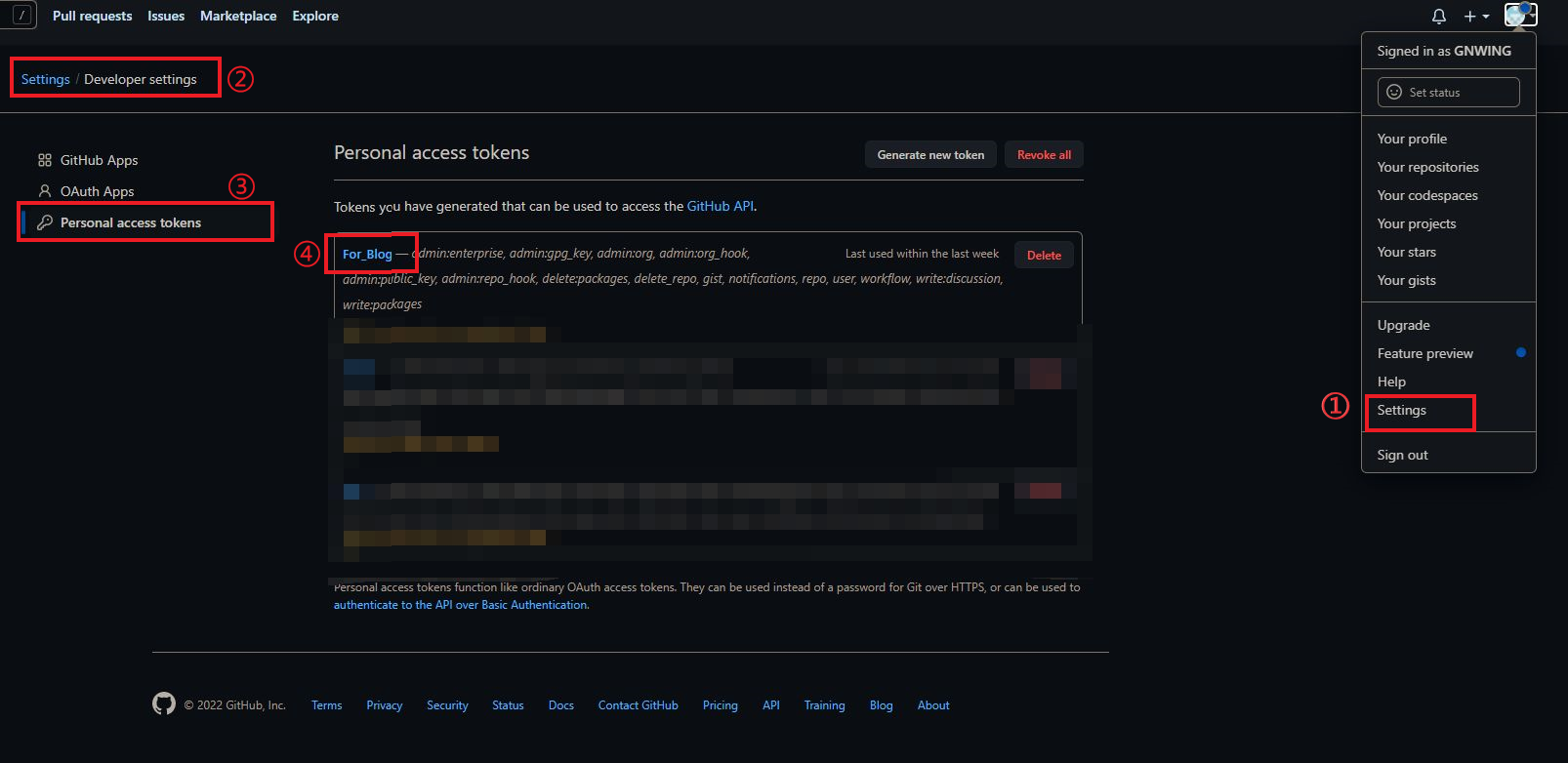Open the footer Status link
The height and width of the screenshot is (763, 1568).
coord(508,704)
